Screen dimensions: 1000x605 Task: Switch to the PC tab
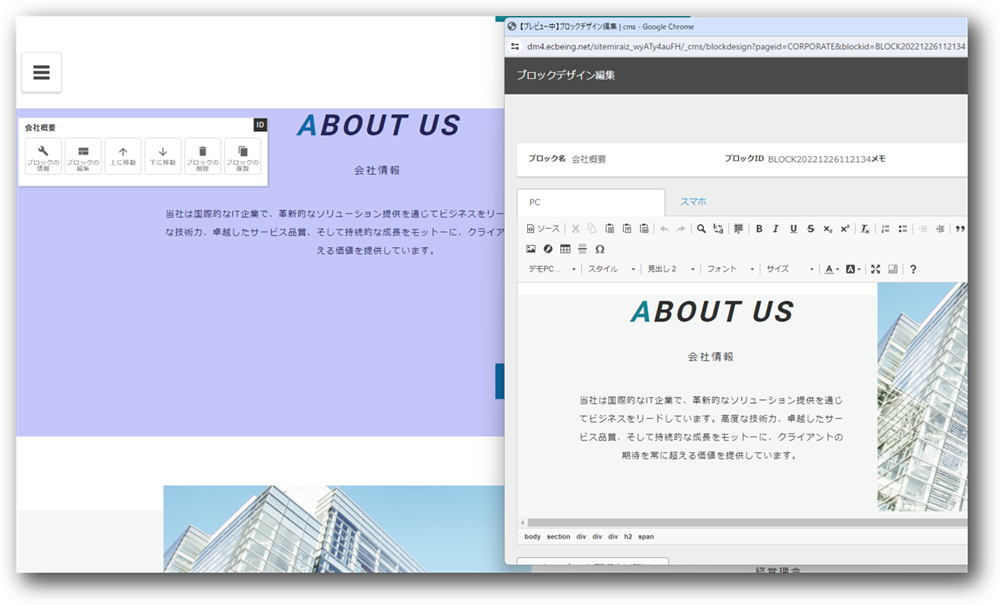tap(591, 202)
